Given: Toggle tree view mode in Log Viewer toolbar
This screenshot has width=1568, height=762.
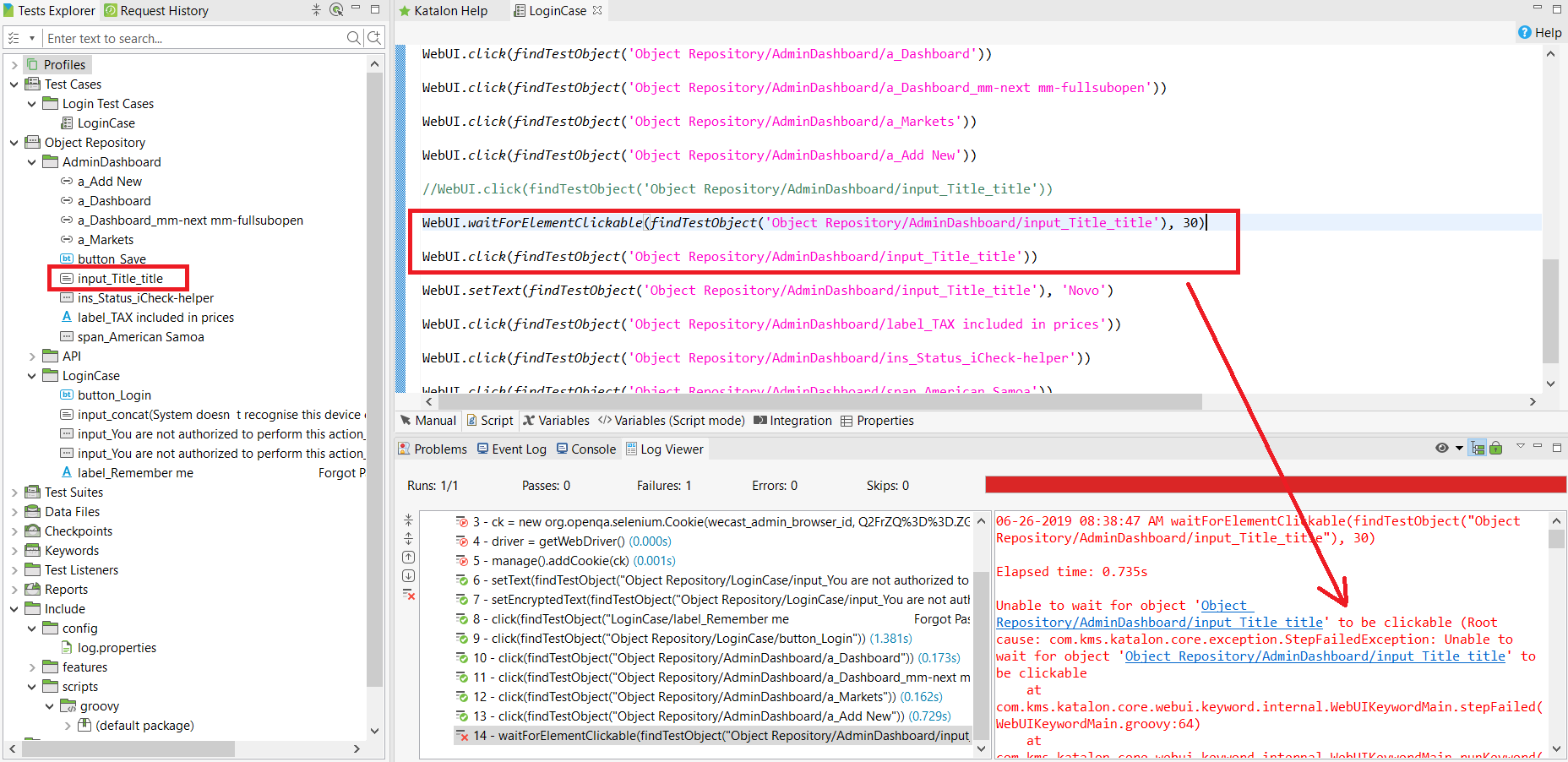Looking at the screenshot, I should point(1477,449).
